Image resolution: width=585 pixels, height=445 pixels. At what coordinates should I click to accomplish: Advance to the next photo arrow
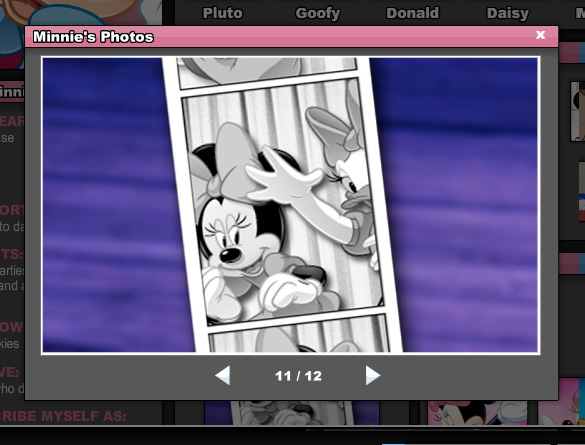373,375
